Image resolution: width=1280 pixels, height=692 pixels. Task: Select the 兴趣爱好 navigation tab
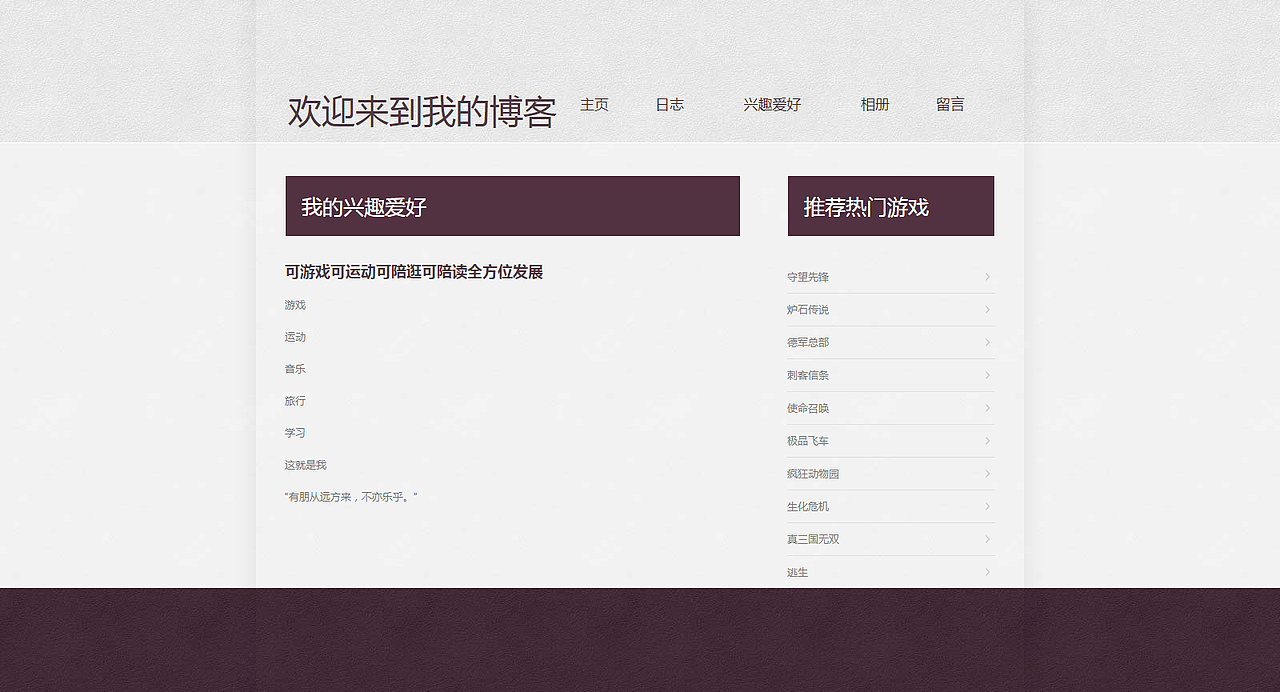click(x=772, y=104)
